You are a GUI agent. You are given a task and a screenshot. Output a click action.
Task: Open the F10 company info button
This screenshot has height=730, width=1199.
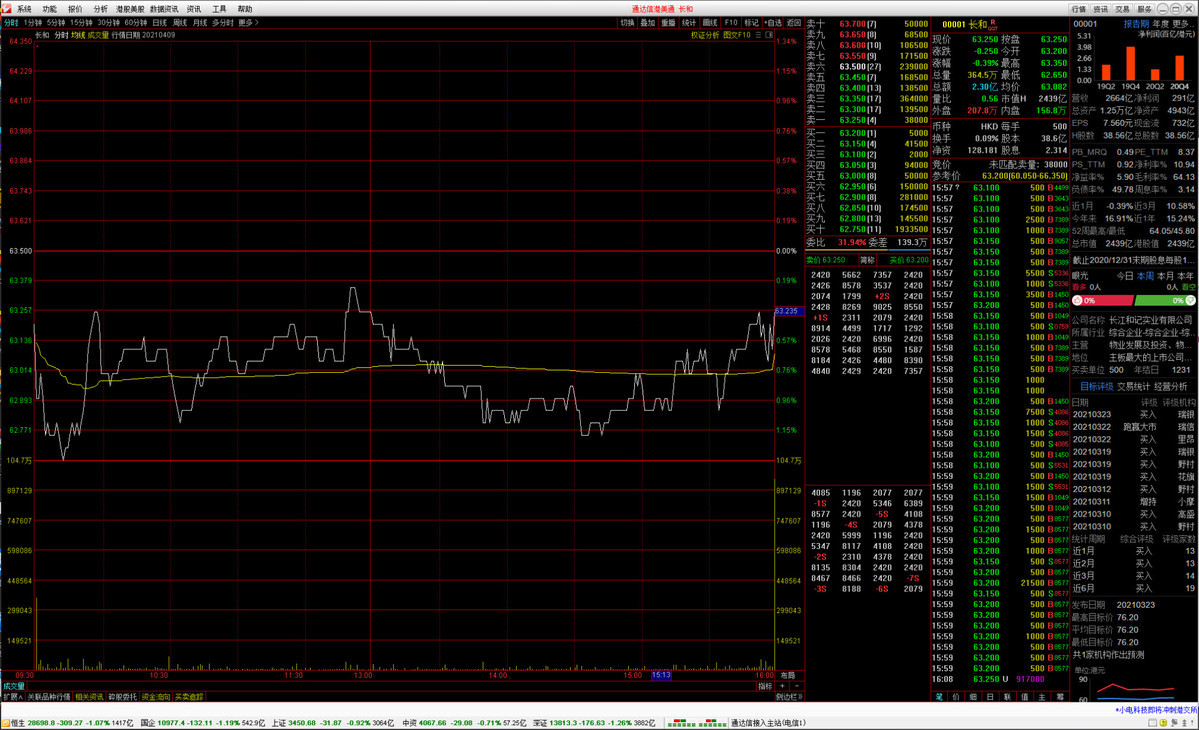coord(731,23)
